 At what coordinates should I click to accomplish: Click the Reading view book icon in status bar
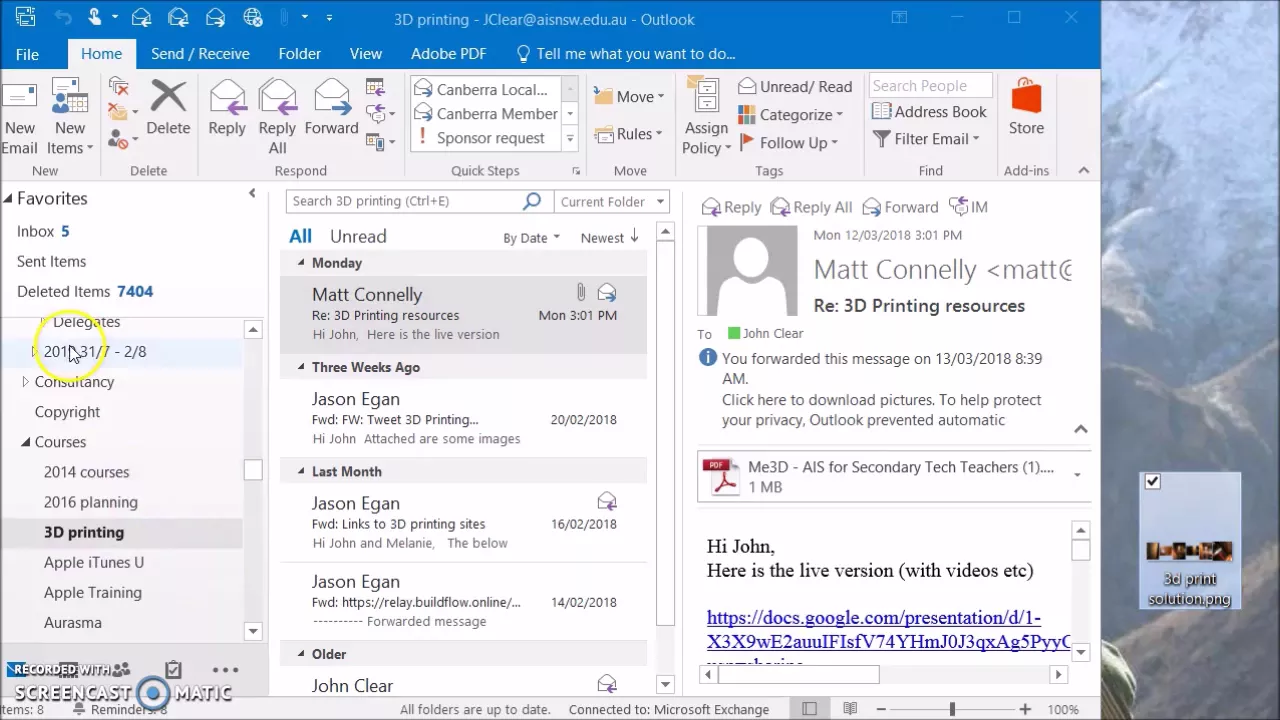tap(850, 709)
